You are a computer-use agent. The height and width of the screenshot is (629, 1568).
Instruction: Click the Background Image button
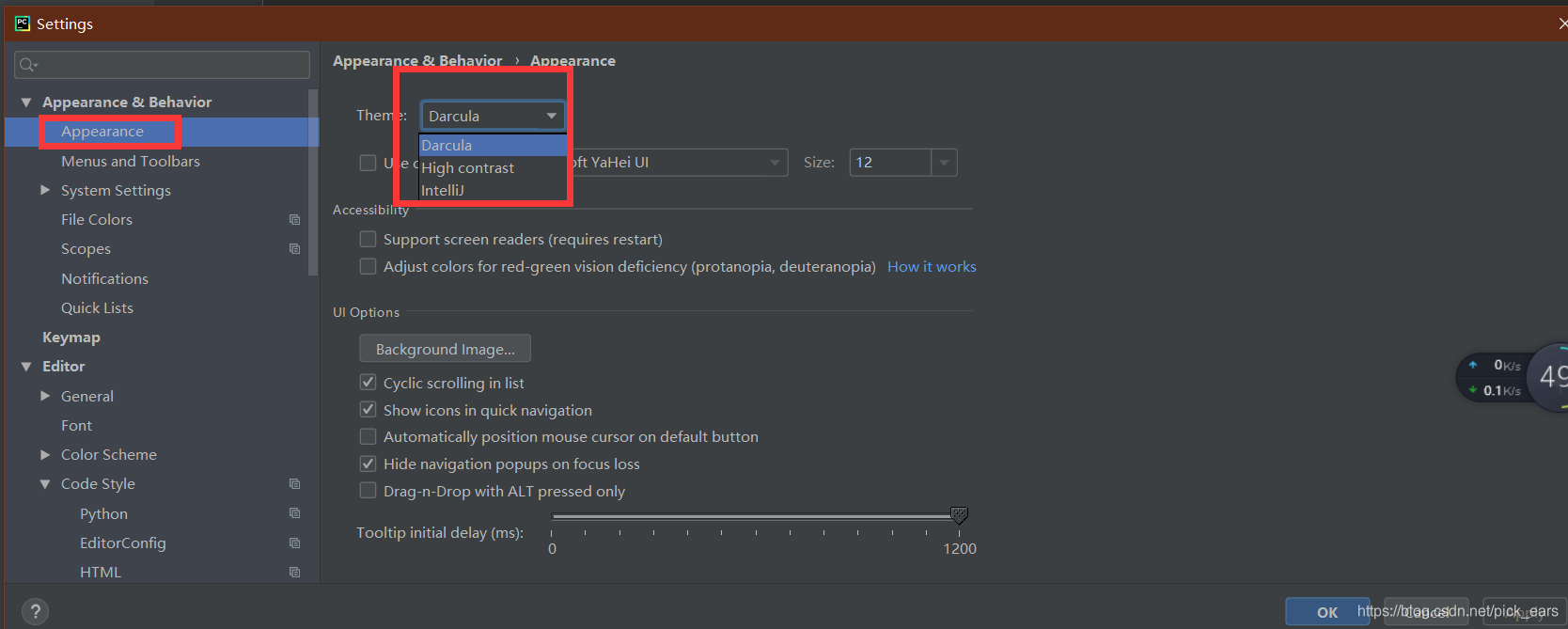pyautogui.click(x=445, y=349)
